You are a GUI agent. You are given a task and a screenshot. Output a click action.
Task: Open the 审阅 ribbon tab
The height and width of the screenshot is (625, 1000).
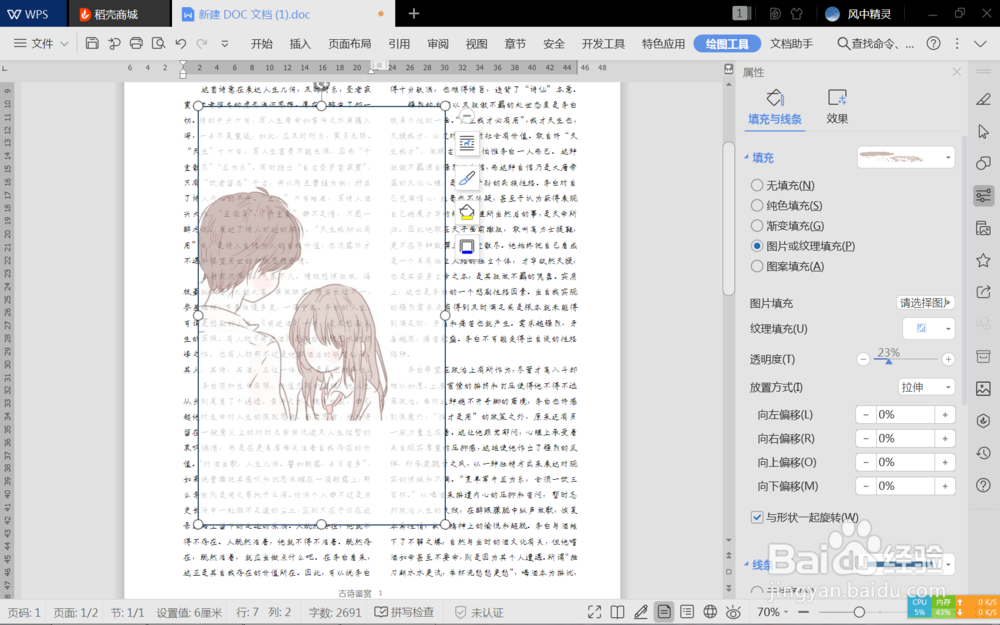point(438,43)
